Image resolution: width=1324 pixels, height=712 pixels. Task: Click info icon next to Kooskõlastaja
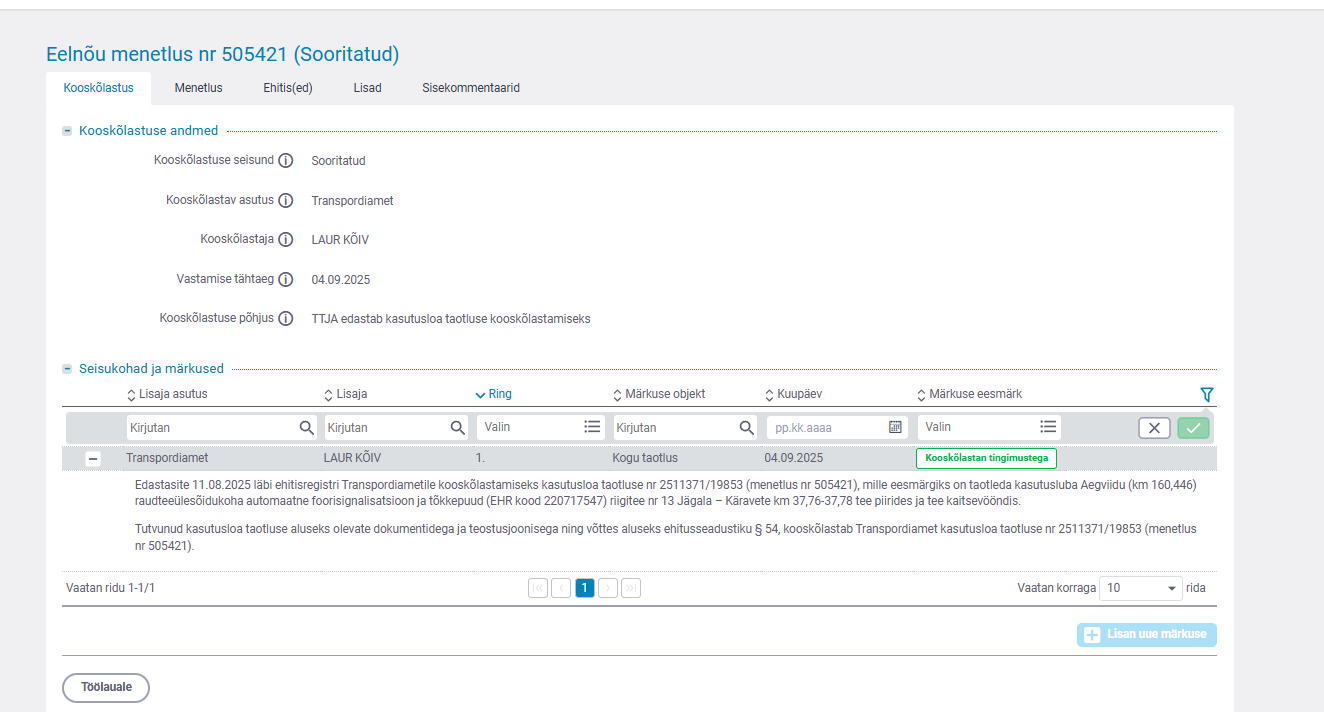(285, 240)
